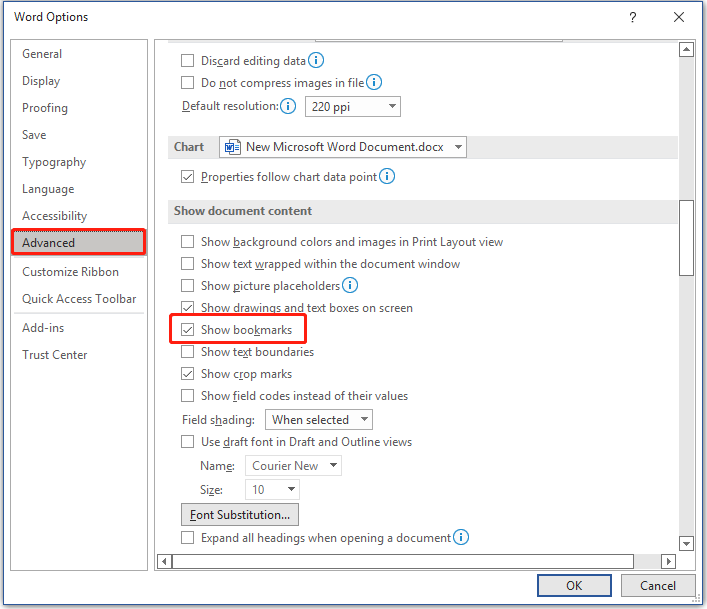The width and height of the screenshot is (707, 609).
Task: Click horizontal scrollbar left arrow
Action: pyautogui.click(x=164, y=561)
